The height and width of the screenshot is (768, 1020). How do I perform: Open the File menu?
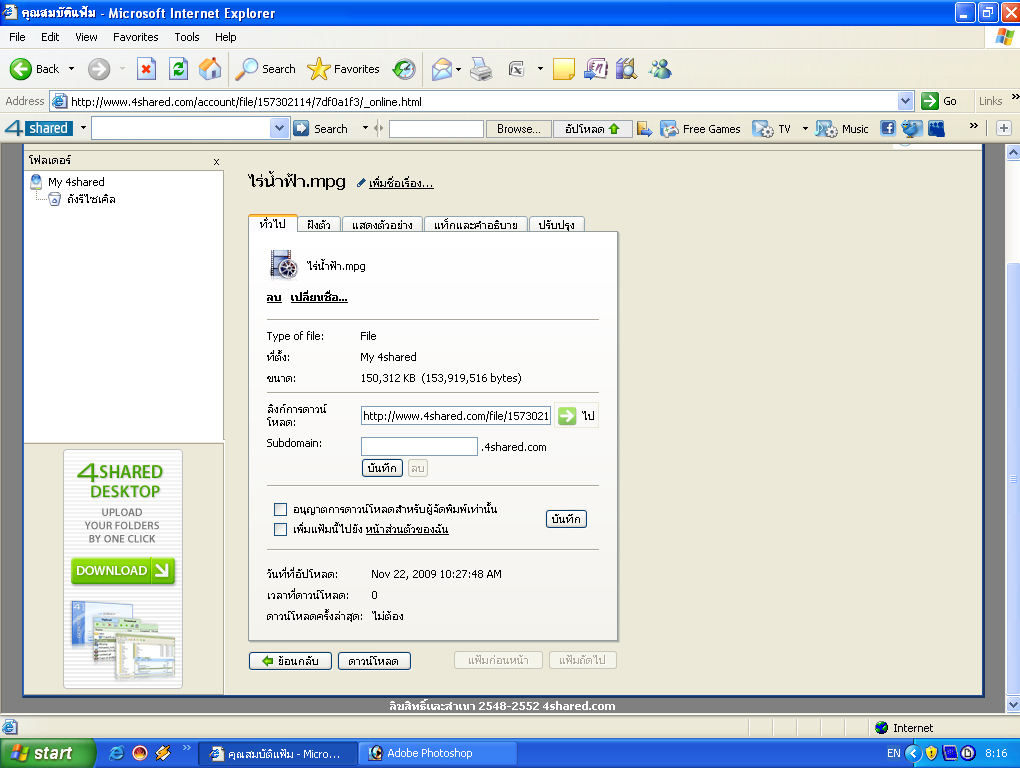17,37
